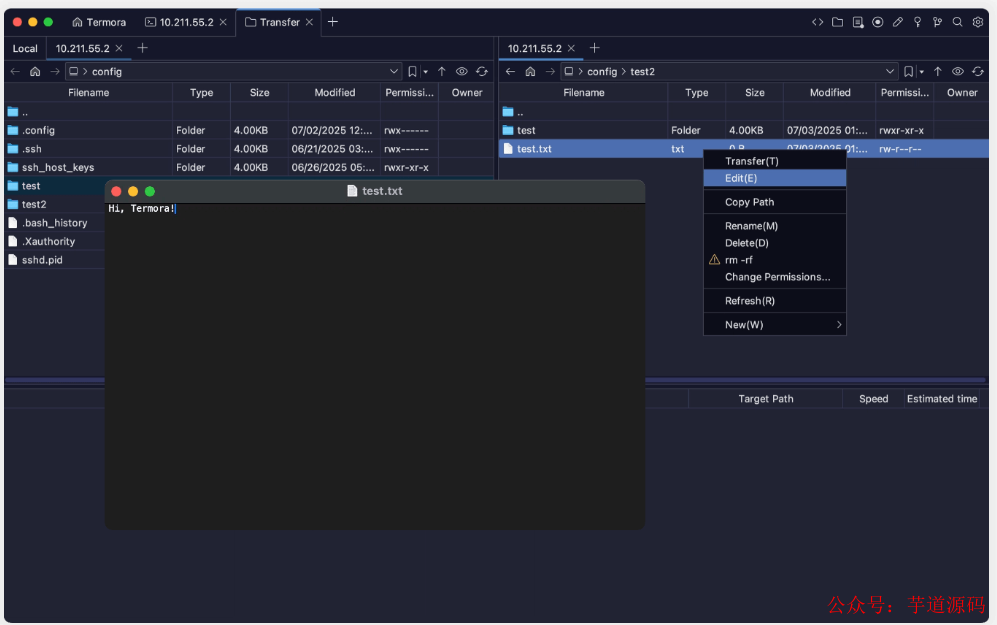997x625 pixels.
Task: Click config in right pane breadcrumb path
Action: tap(602, 72)
